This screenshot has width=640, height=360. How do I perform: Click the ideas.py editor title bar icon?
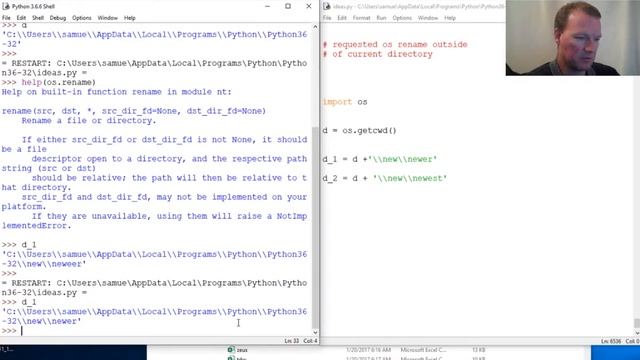click(x=327, y=6)
